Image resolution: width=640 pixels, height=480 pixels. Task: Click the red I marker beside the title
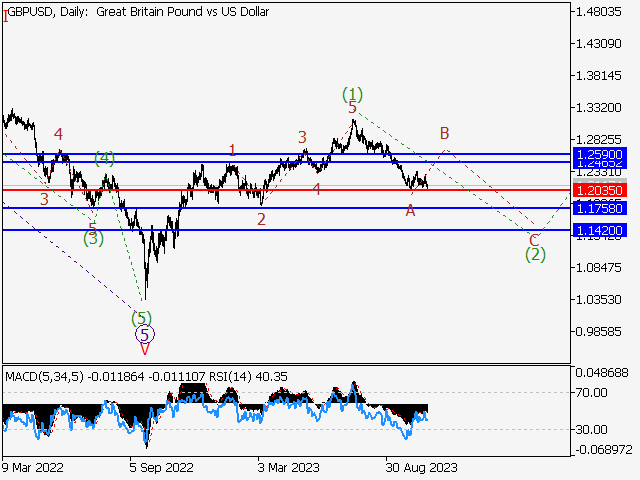coord(5,17)
